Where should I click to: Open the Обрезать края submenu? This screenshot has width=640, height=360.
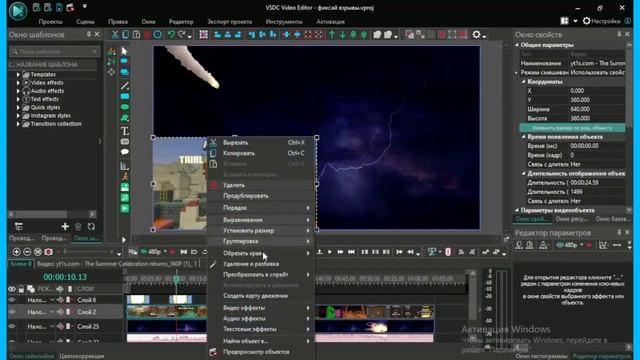[261, 253]
